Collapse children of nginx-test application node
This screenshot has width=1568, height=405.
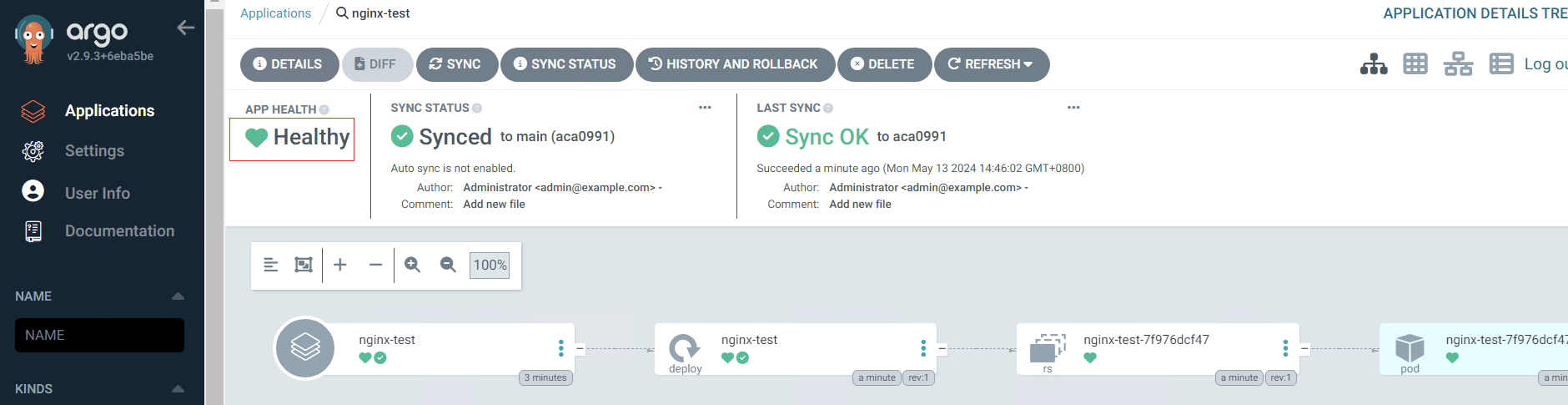click(580, 348)
